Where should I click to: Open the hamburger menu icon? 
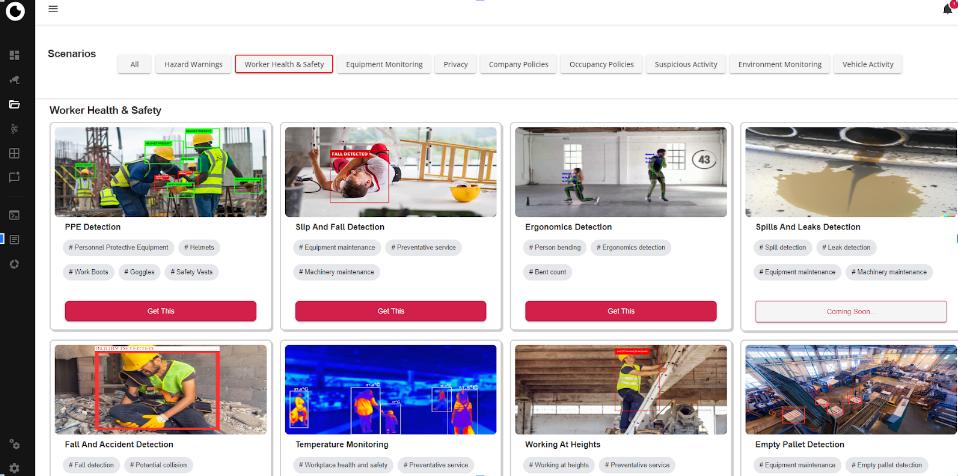click(53, 9)
